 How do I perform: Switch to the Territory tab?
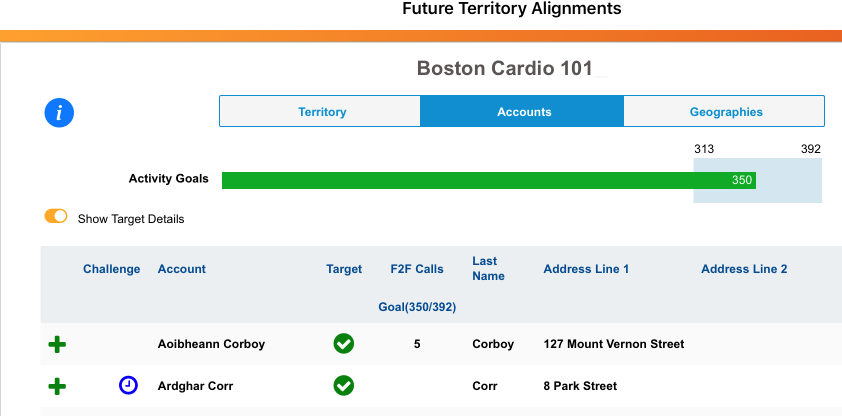tap(321, 112)
